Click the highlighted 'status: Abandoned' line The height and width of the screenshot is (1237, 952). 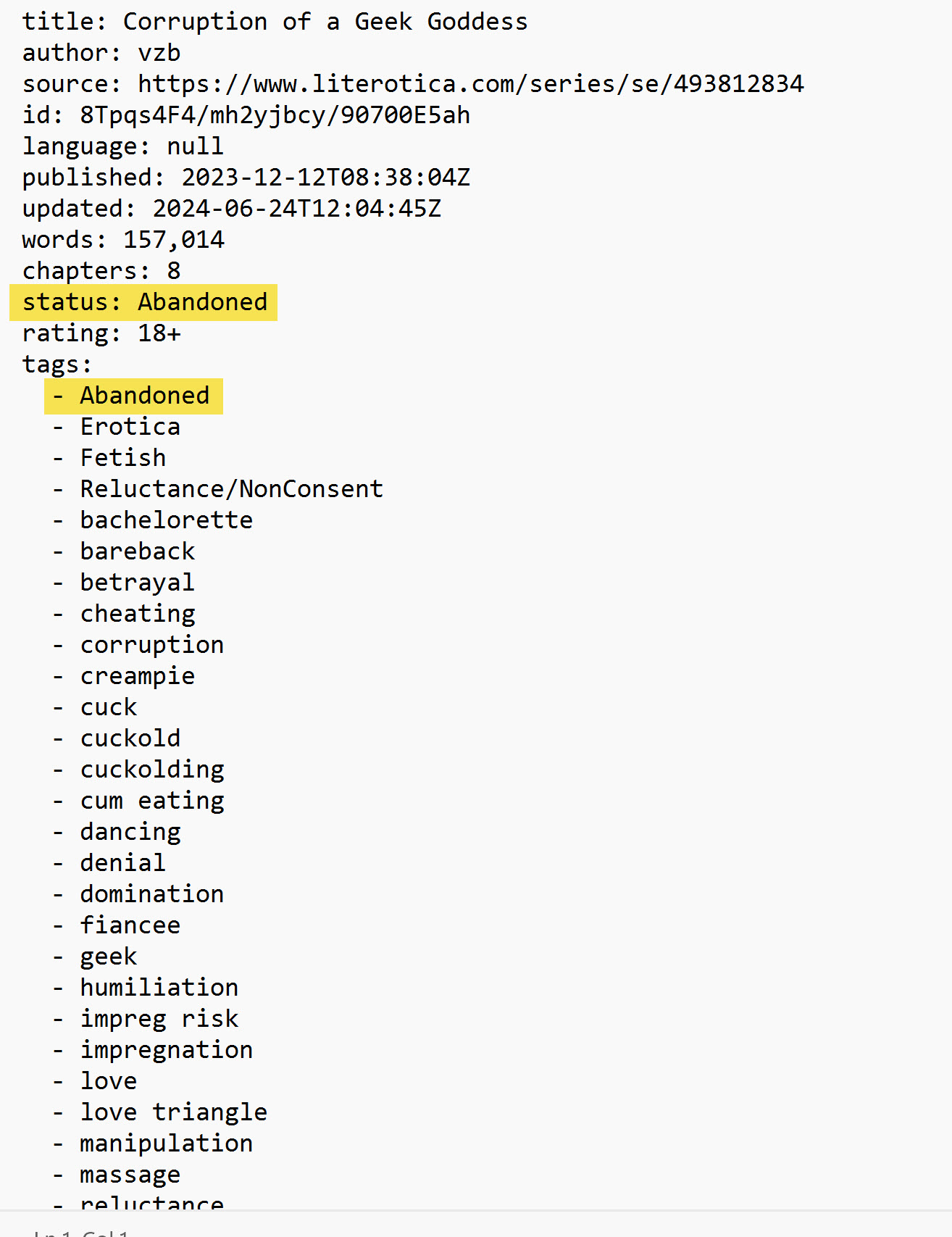pos(145,302)
